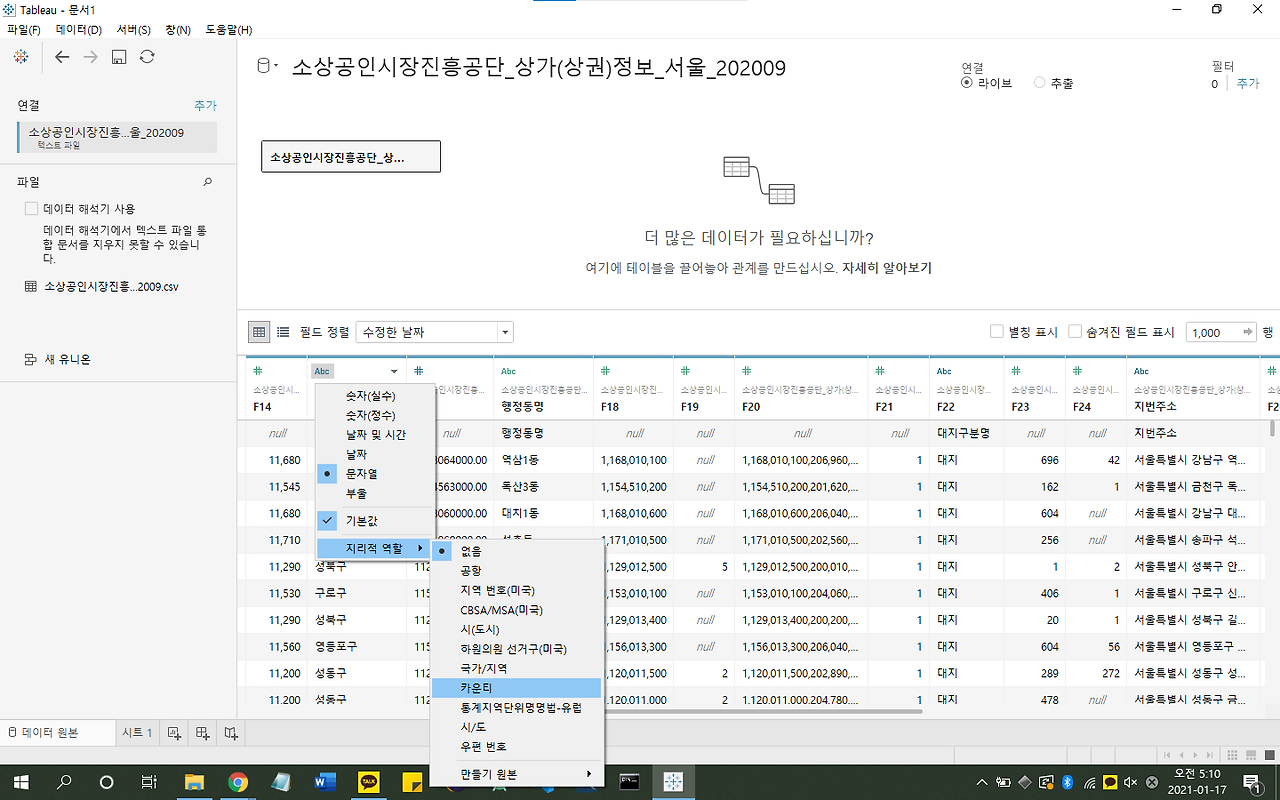The width and height of the screenshot is (1280, 800).
Task: Click the forward arrow in the toolbar
Action: (x=90, y=57)
